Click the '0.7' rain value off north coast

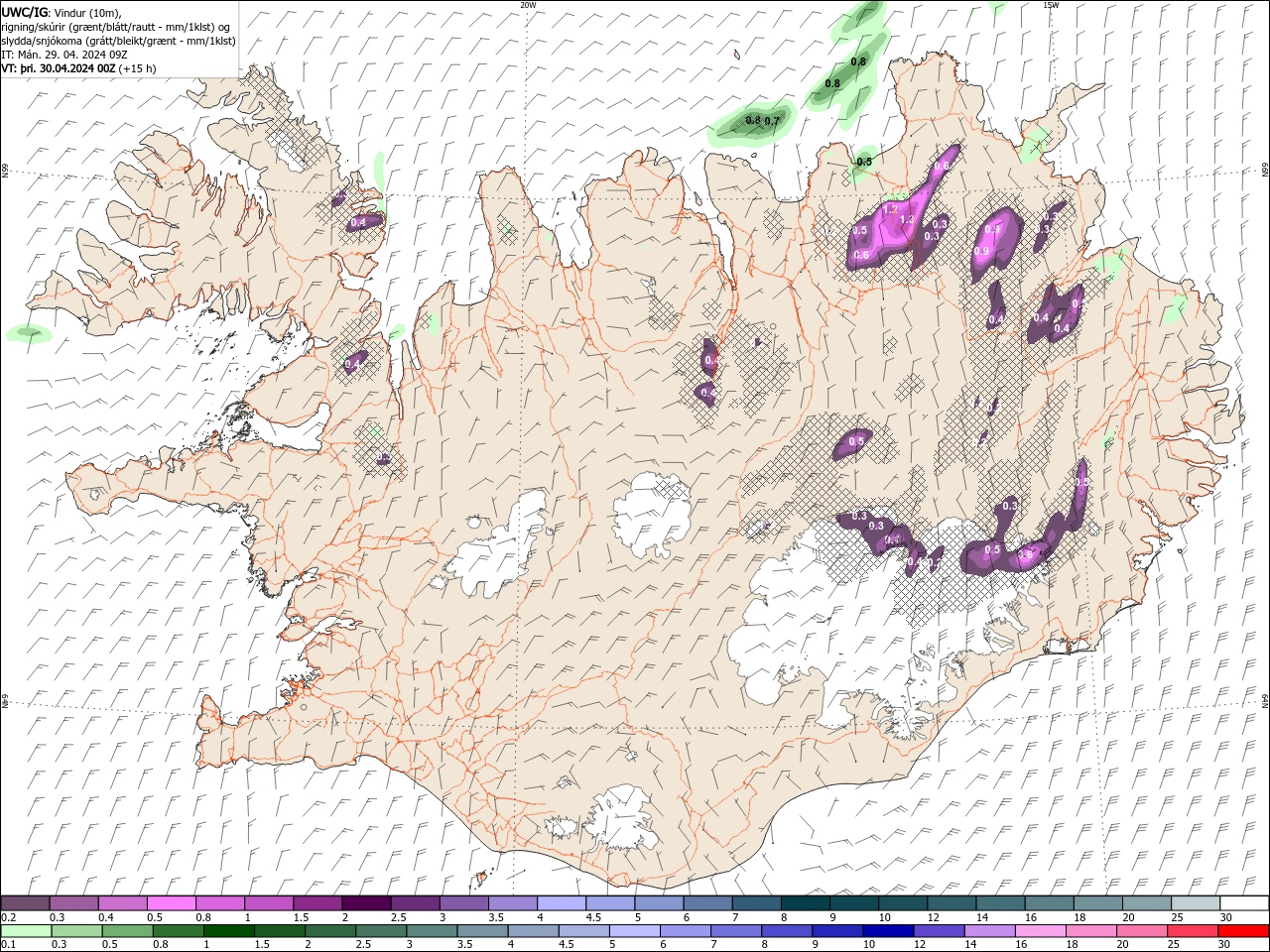pyautogui.click(x=773, y=121)
